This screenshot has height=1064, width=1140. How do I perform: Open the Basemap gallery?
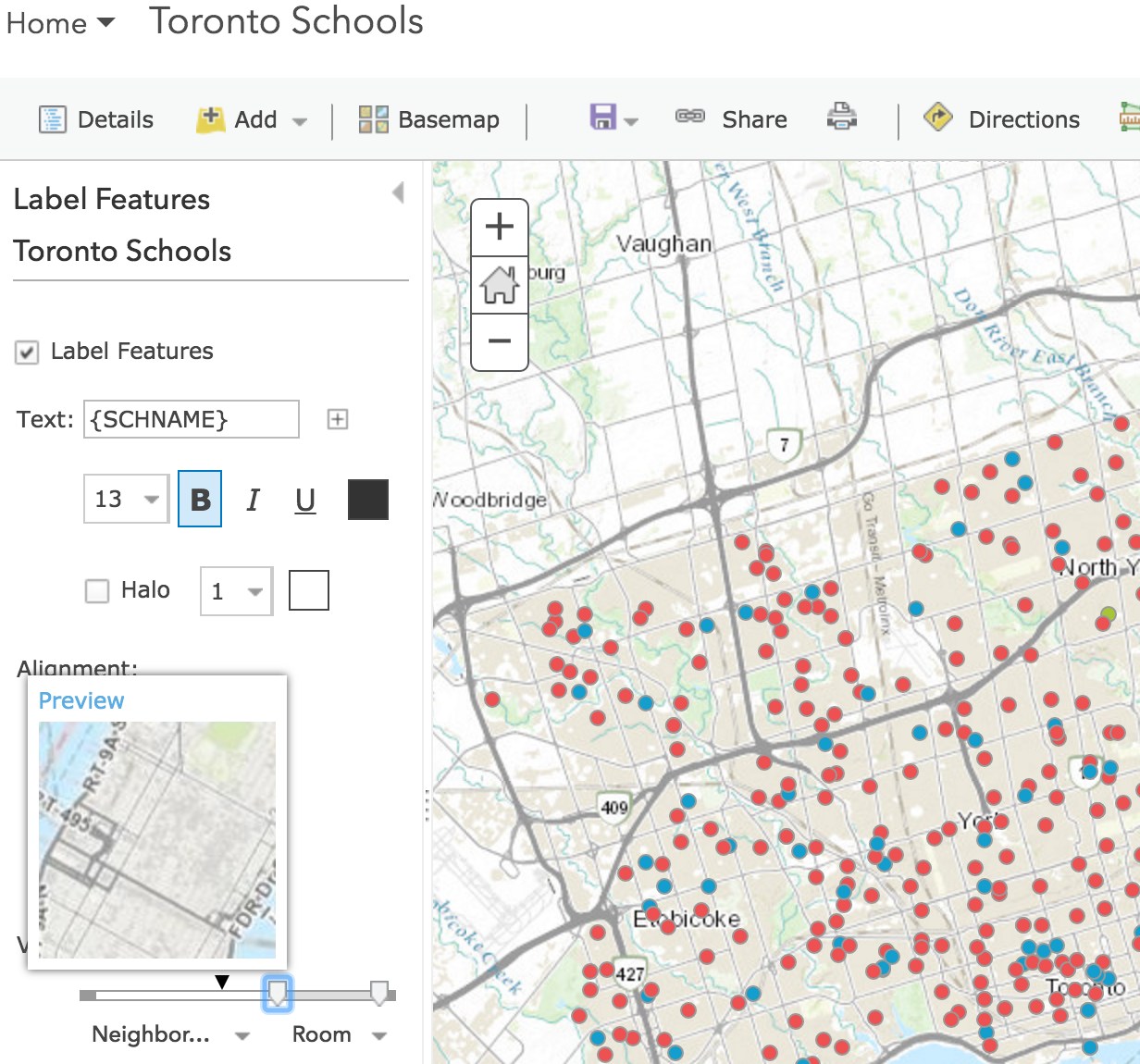429,119
